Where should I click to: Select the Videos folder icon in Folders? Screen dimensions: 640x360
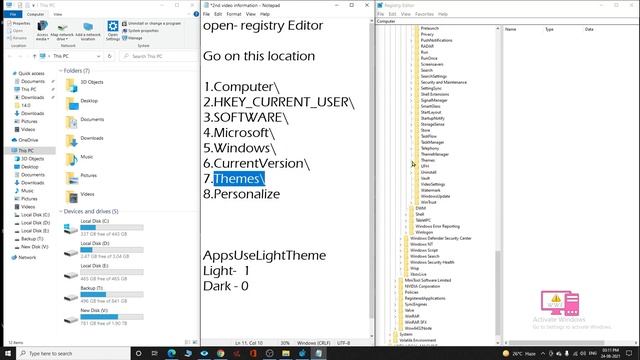coord(71,197)
